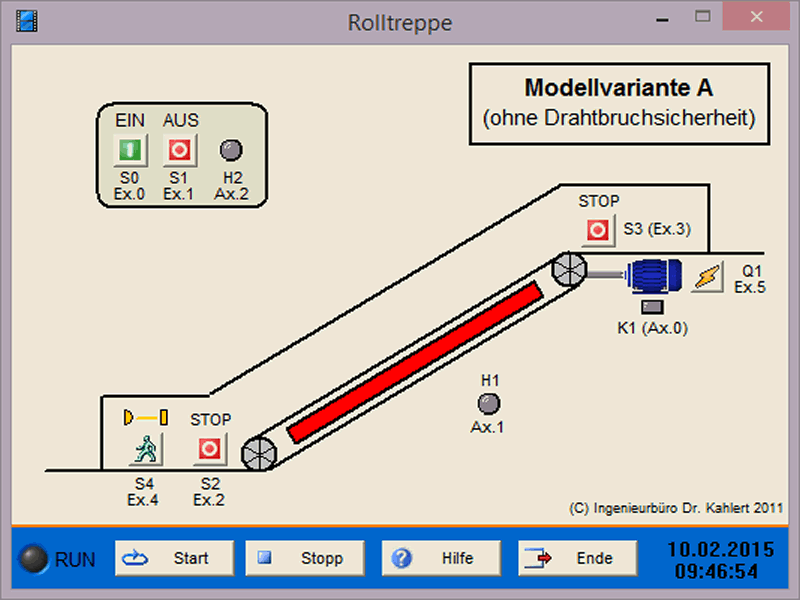Click the lower escalator roller wheel
This screenshot has height=600, width=800.
click(258, 453)
